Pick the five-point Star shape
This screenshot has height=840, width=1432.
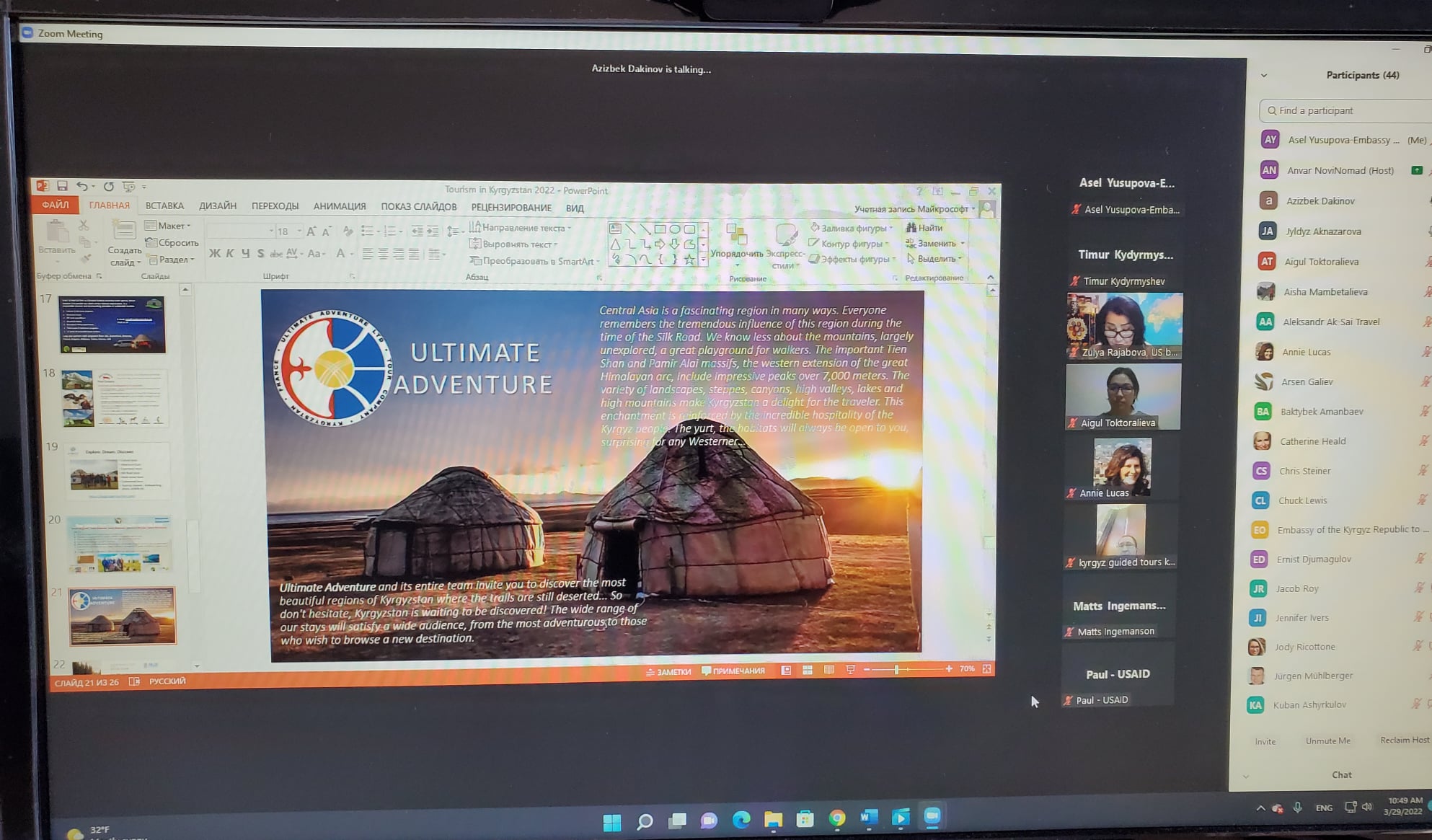(689, 260)
